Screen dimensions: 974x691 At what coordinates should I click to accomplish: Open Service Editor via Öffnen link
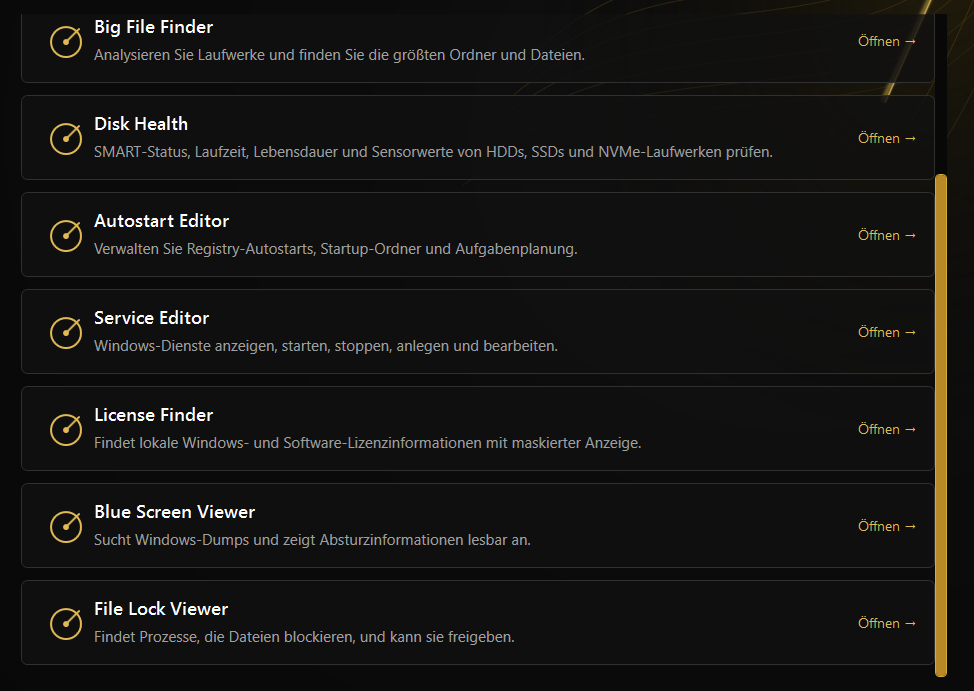coord(886,332)
